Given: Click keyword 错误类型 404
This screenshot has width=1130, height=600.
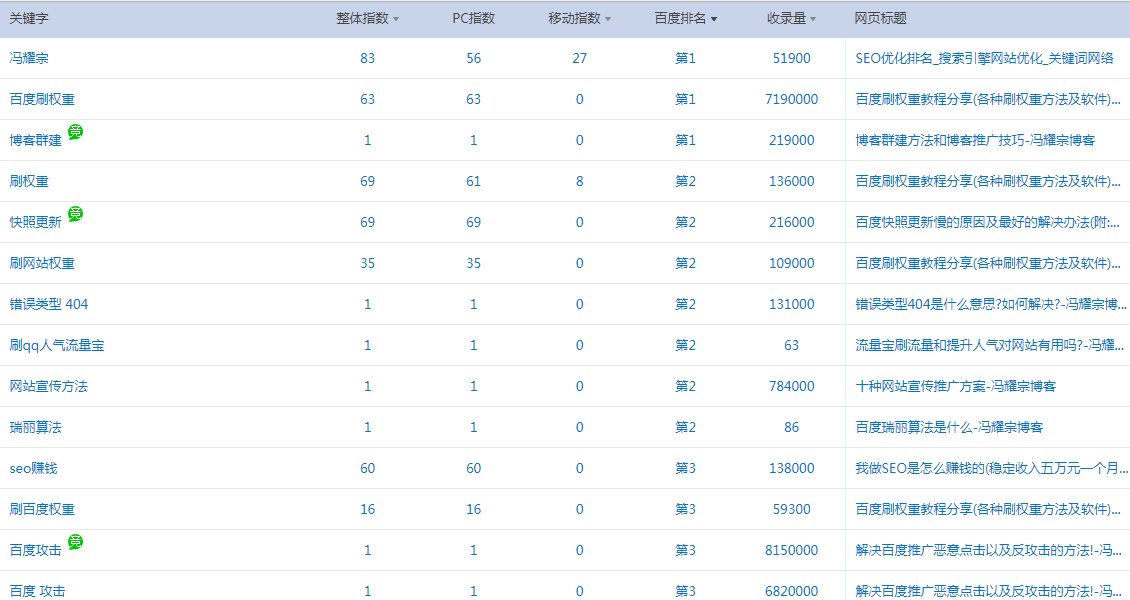Looking at the screenshot, I should coord(48,305).
